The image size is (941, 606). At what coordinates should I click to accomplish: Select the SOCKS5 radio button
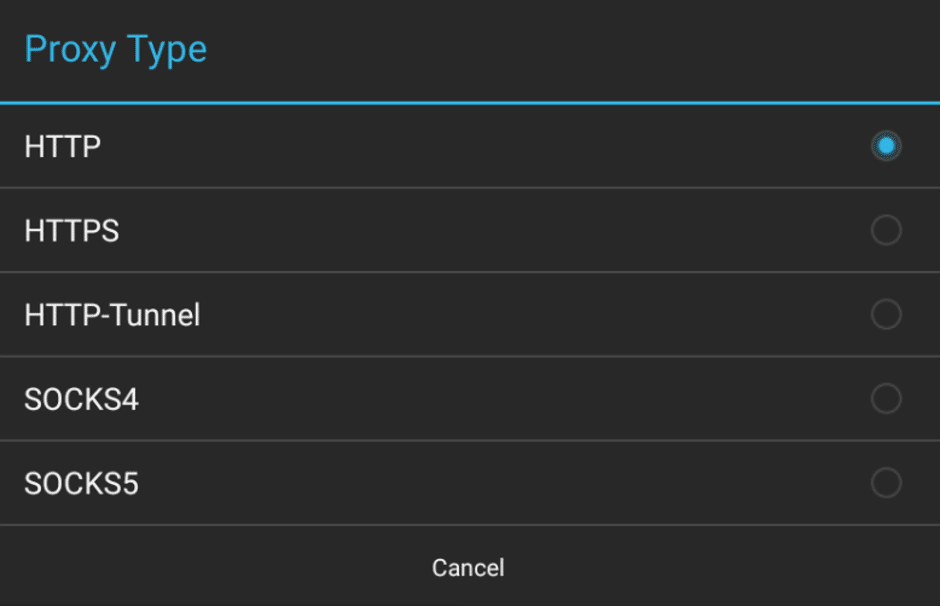click(884, 483)
